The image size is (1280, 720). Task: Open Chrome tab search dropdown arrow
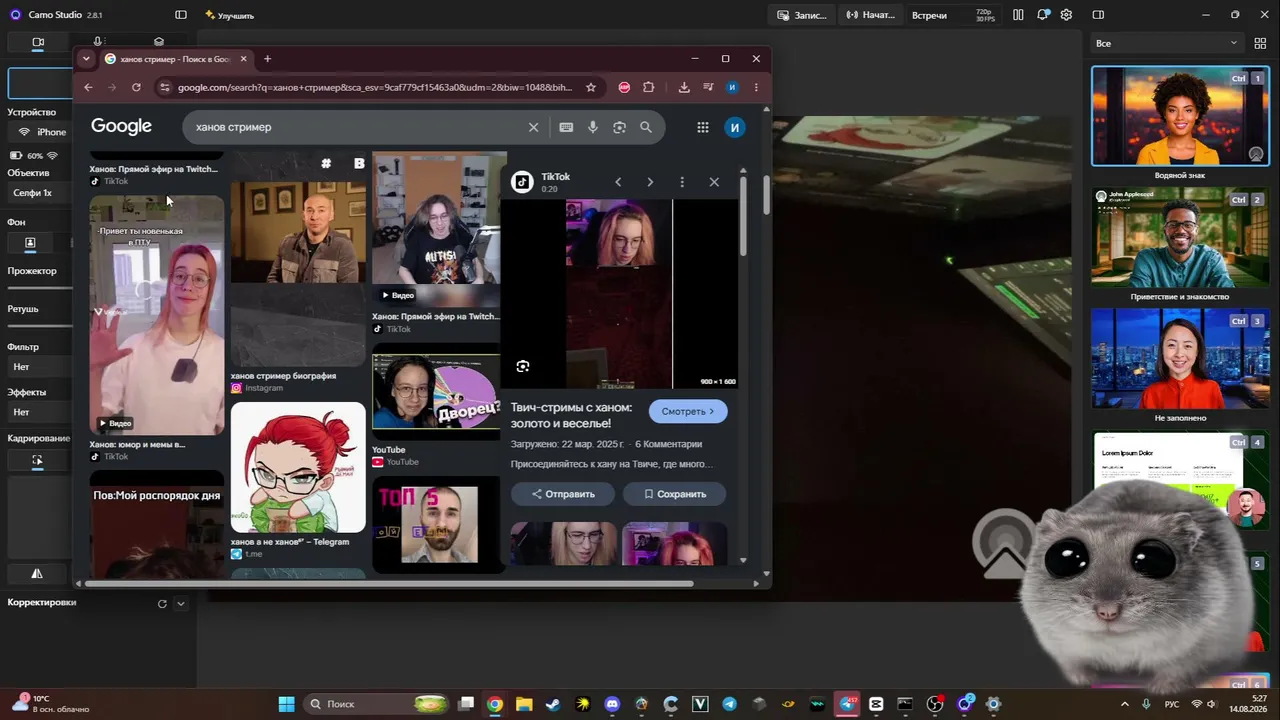tap(86, 59)
